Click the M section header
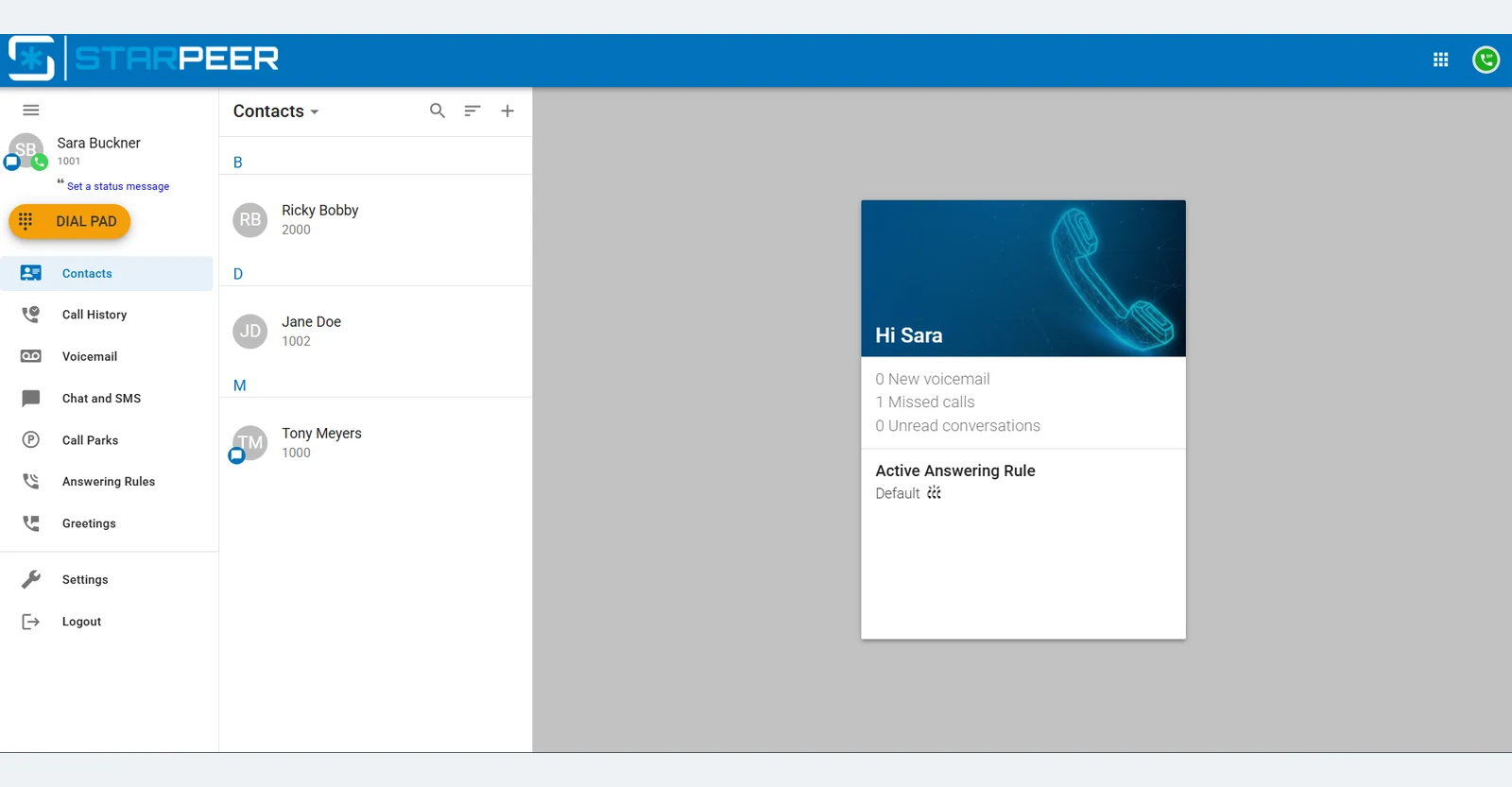 (x=239, y=385)
